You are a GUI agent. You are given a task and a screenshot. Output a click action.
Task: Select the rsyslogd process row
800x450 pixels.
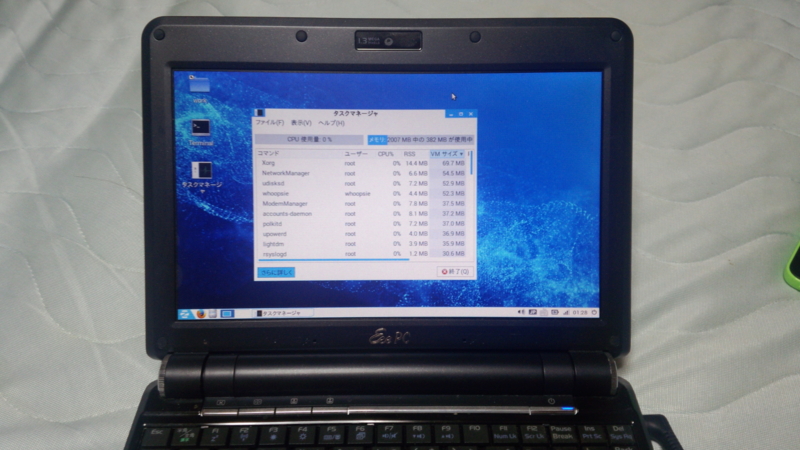pos(361,254)
